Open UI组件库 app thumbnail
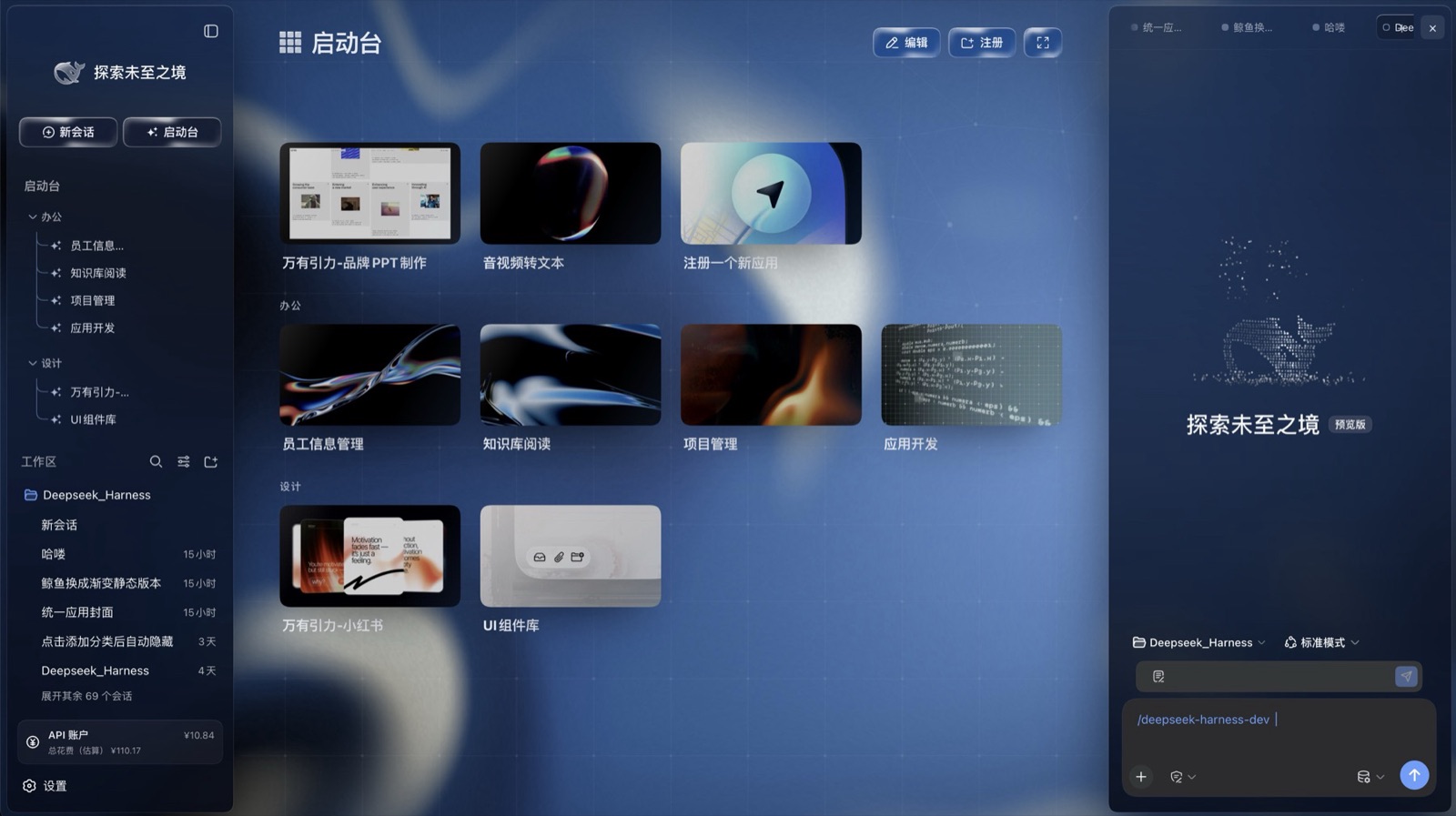Image resolution: width=1456 pixels, height=816 pixels. pos(571,556)
